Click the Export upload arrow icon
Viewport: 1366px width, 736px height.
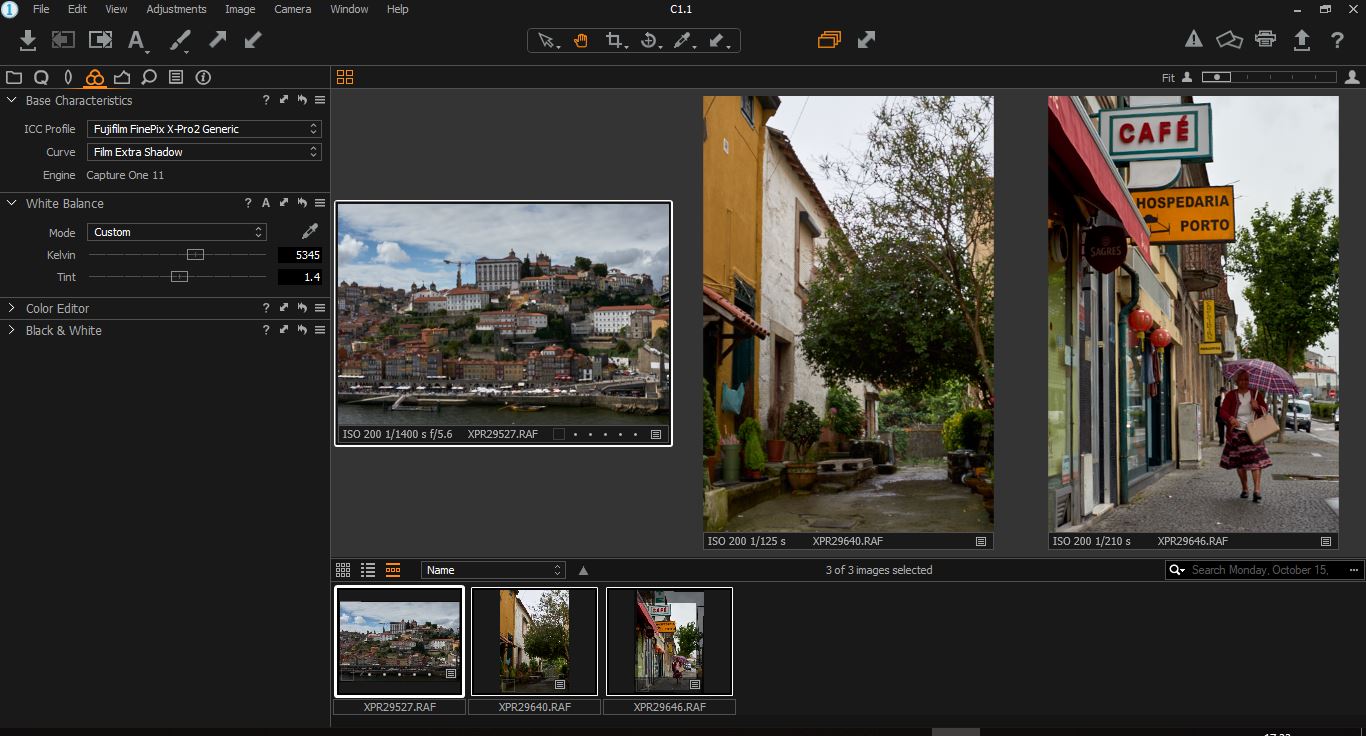(x=1301, y=40)
